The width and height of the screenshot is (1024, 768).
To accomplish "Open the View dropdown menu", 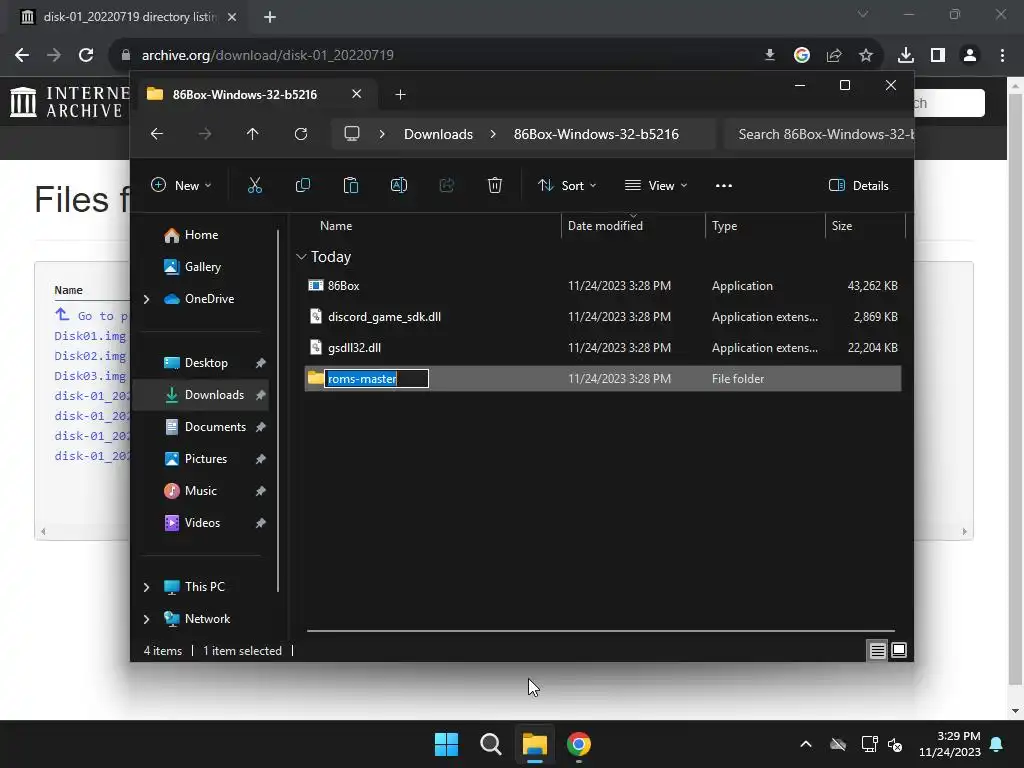I will 656,185.
